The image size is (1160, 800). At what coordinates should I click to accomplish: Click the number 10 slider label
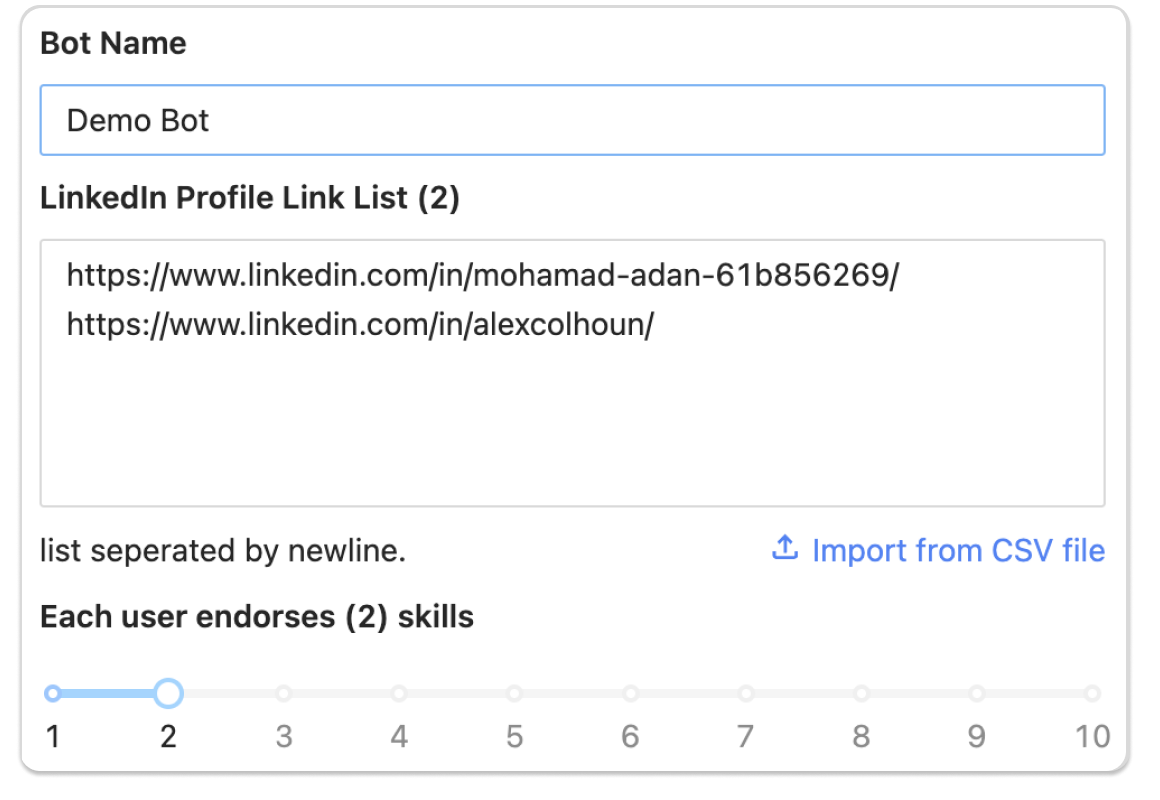click(x=1092, y=738)
